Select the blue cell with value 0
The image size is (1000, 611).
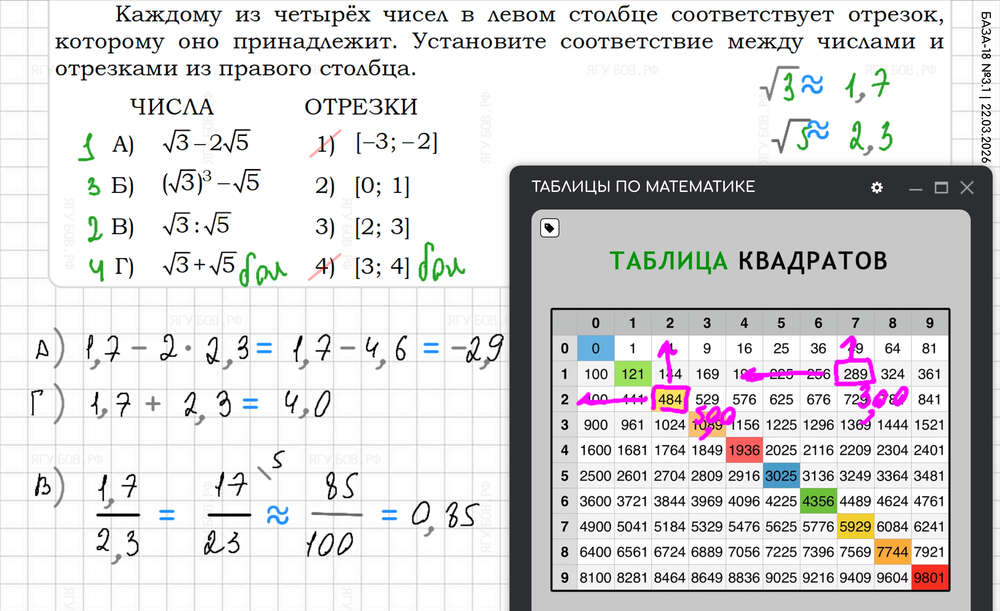(x=595, y=348)
